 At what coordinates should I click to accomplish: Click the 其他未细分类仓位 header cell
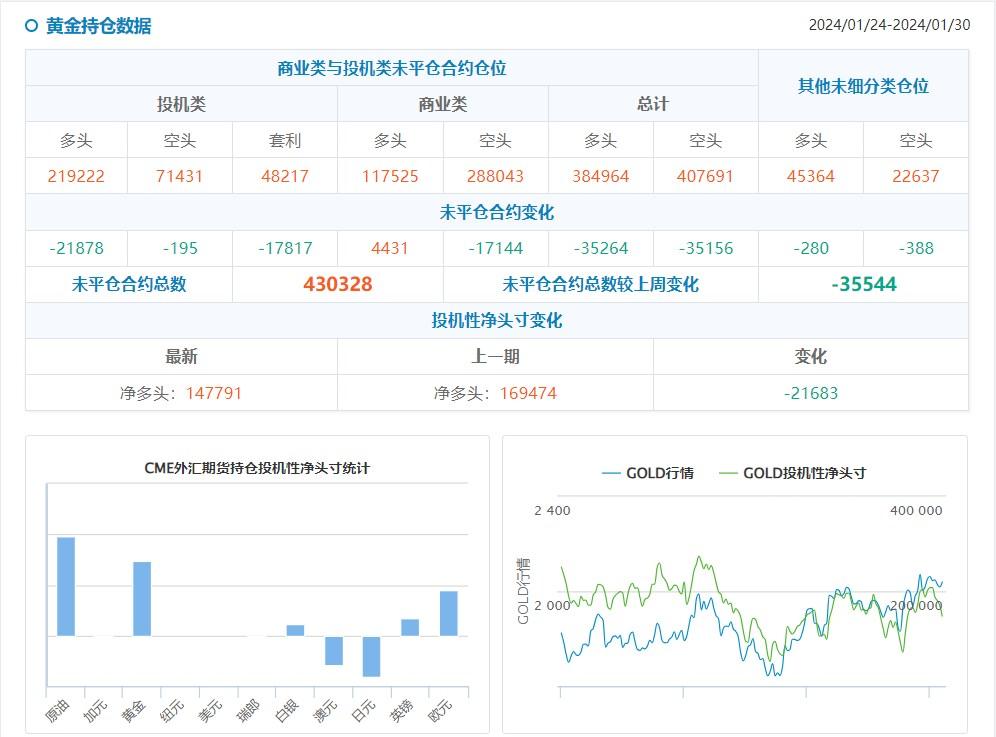point(863,86)
